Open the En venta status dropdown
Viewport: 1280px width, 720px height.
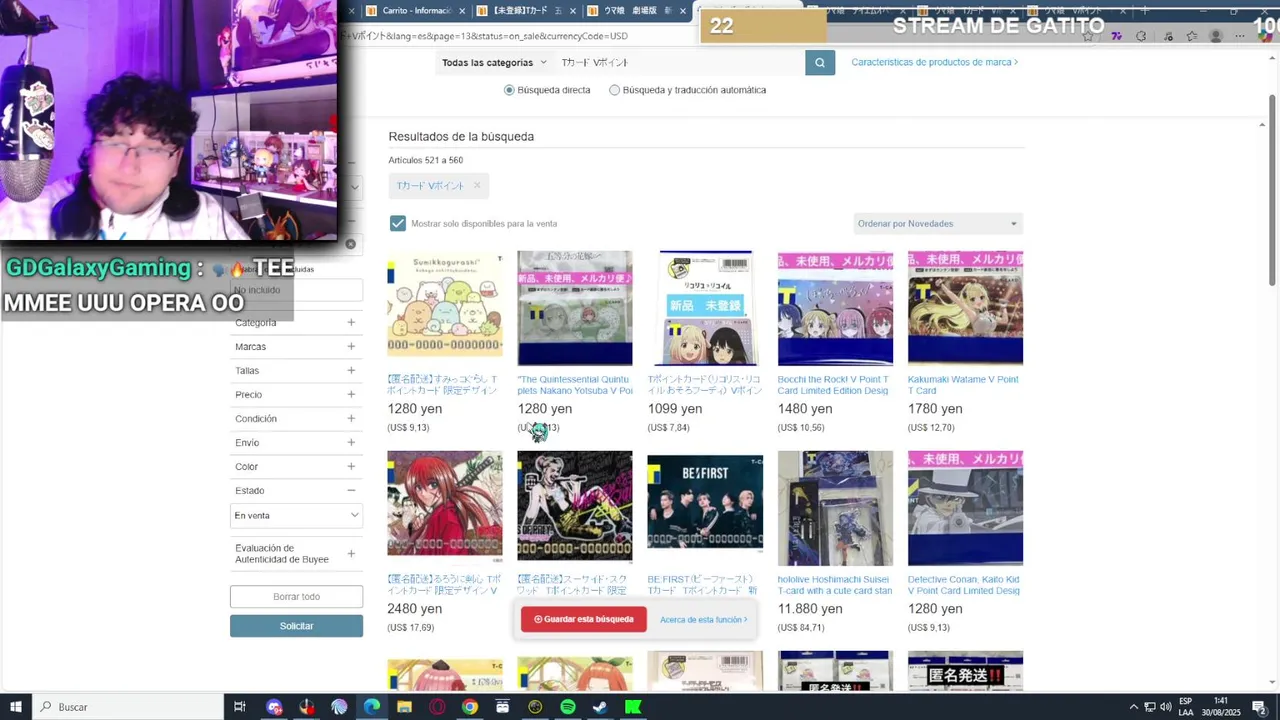click(296, 515)
